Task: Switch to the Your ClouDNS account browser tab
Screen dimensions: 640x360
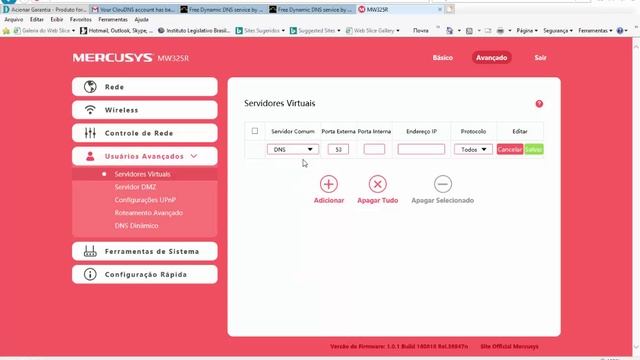Action: (x=134, y=9)
